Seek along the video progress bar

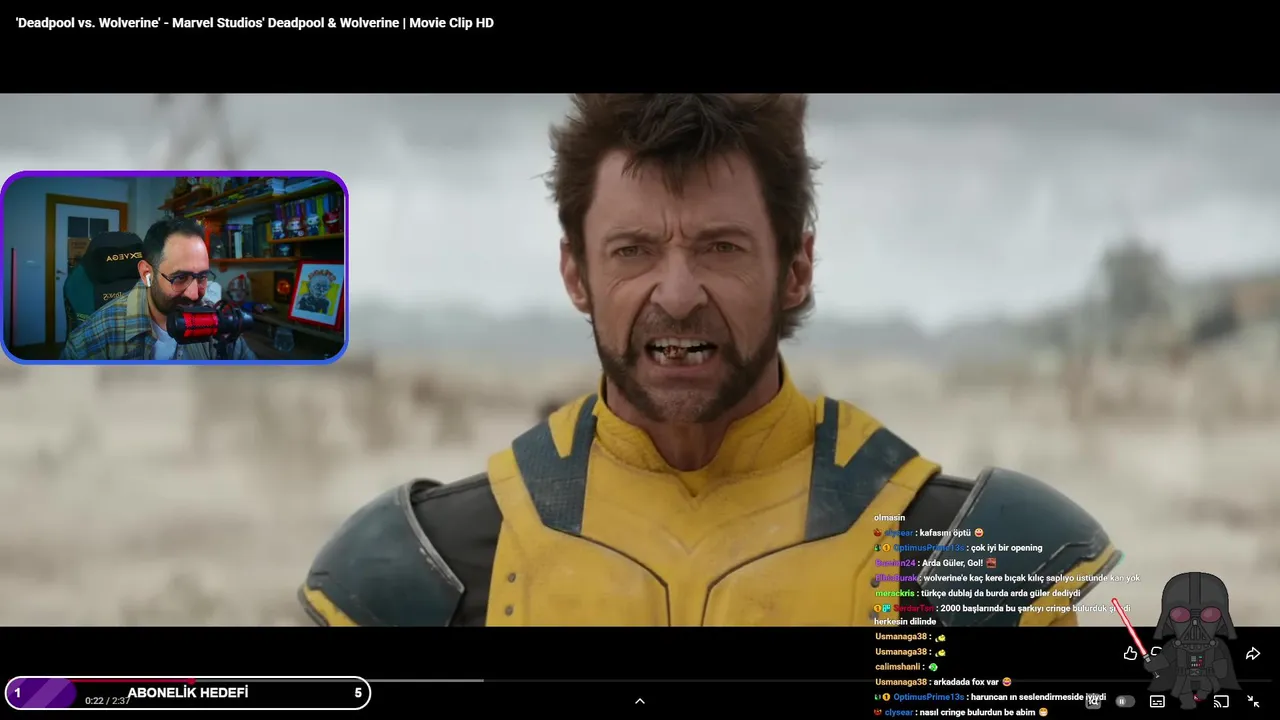(x=640, y=681)
